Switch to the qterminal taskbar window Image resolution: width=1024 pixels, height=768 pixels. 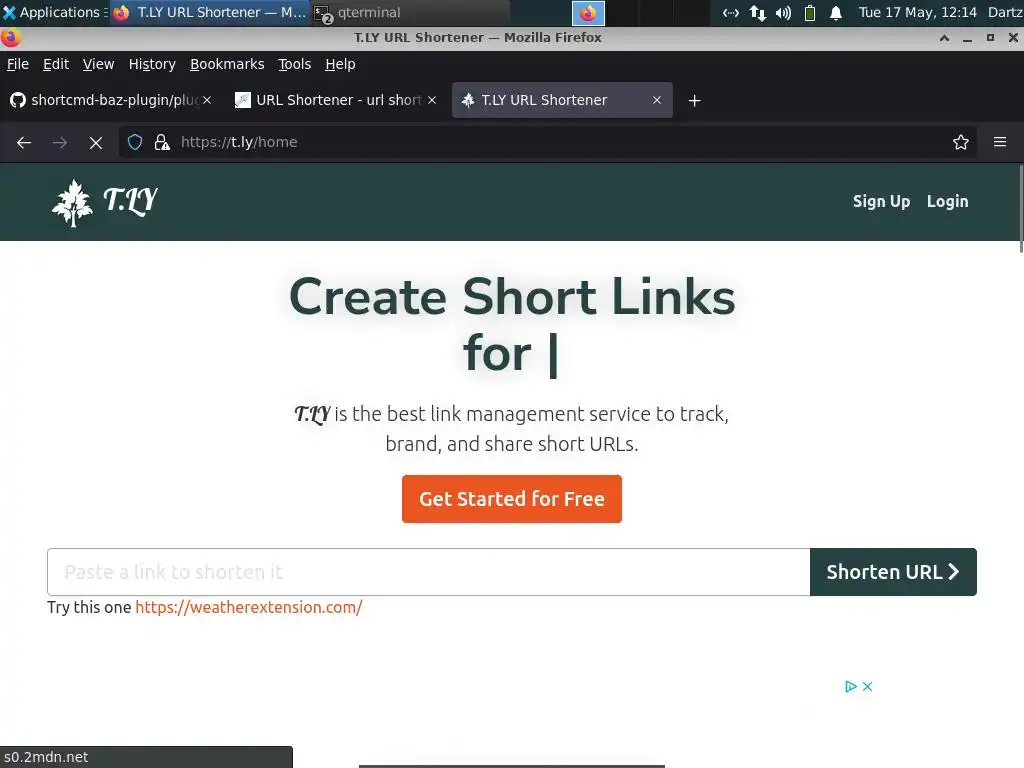[x=409, y=12]
